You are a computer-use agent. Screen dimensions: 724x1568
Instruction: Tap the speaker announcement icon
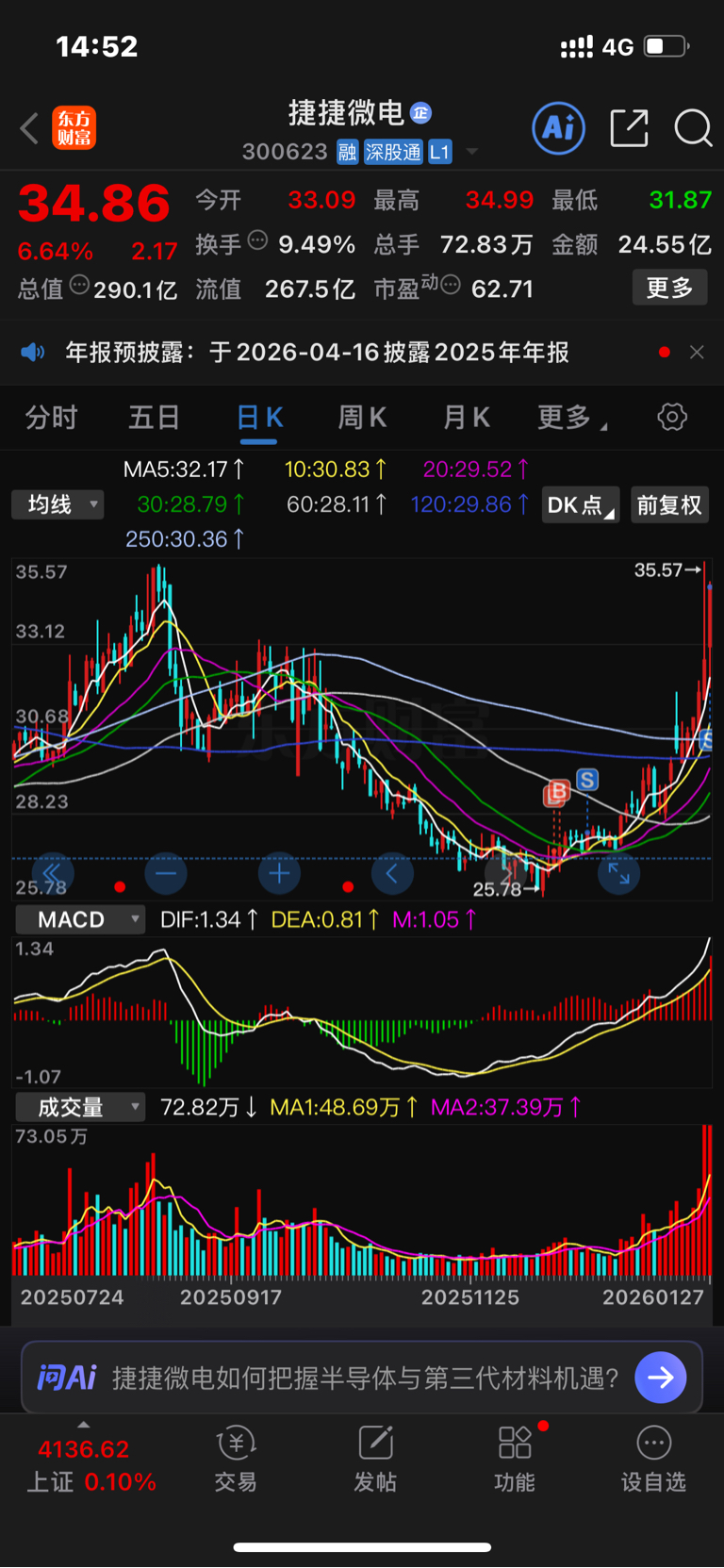click(x=33, y=353)
